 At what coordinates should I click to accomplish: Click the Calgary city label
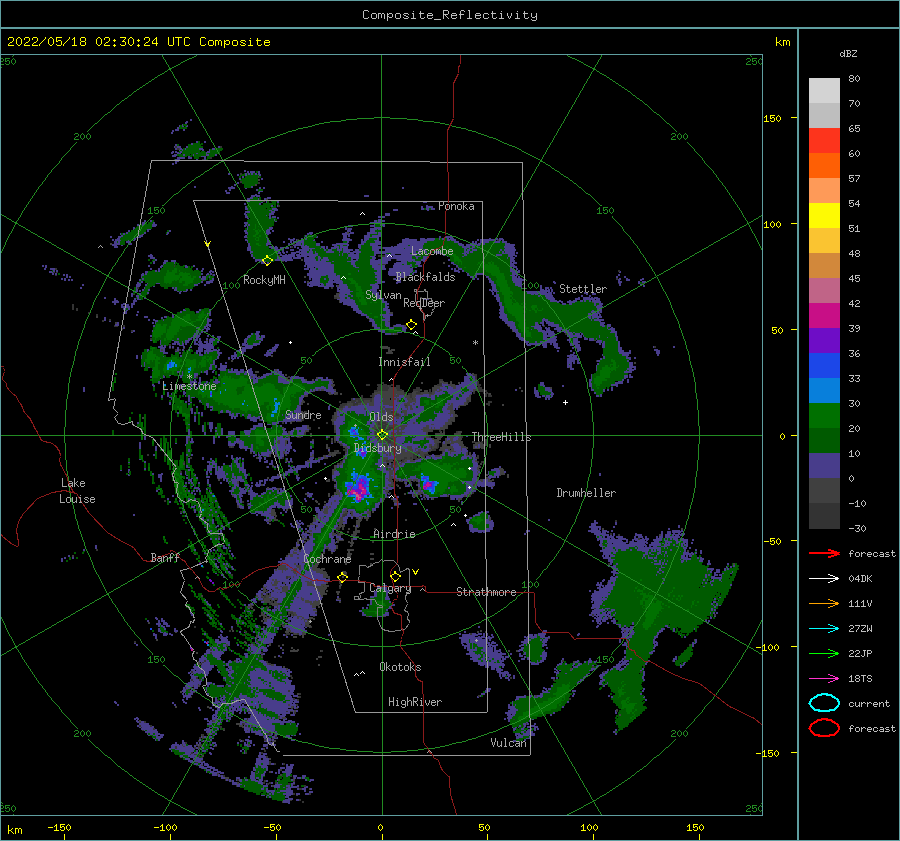pyautogui.click(x=390, y=588)
